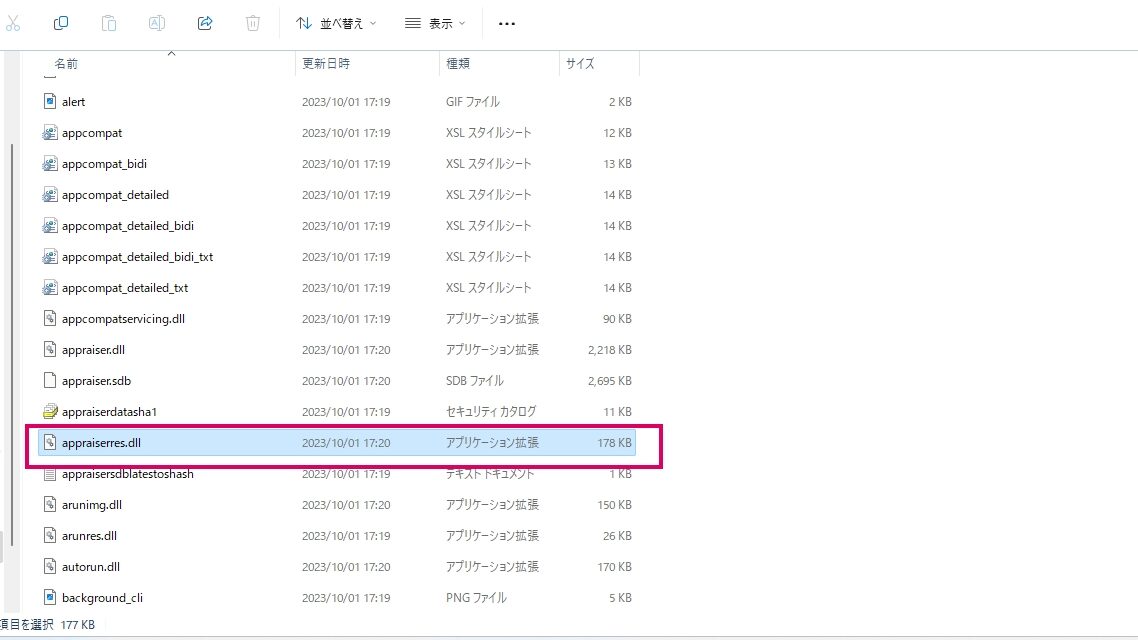
Task: Click the Cut scissors icon
Action: (13, 23)
